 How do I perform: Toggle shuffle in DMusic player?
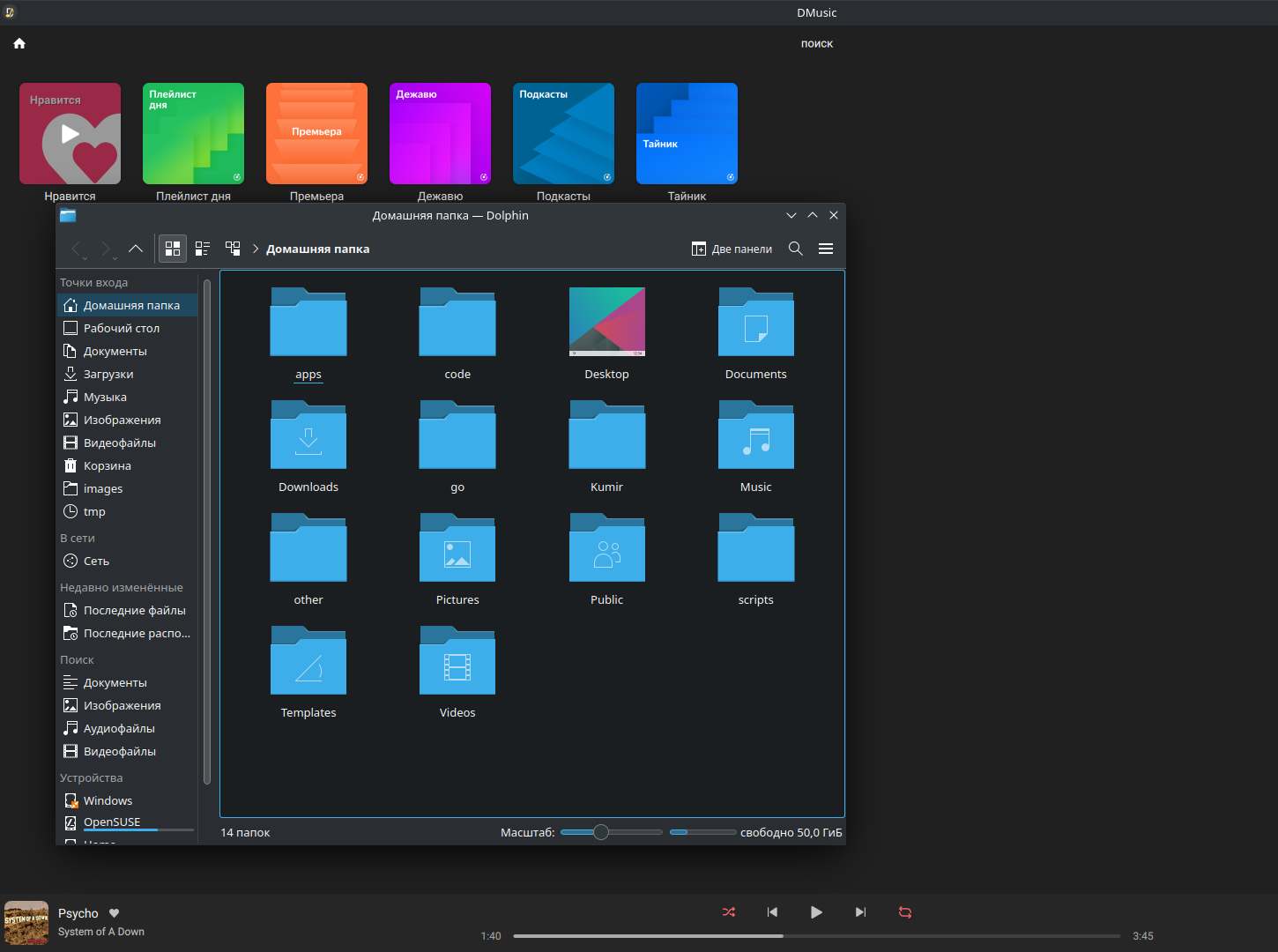(x=729, y=912)
